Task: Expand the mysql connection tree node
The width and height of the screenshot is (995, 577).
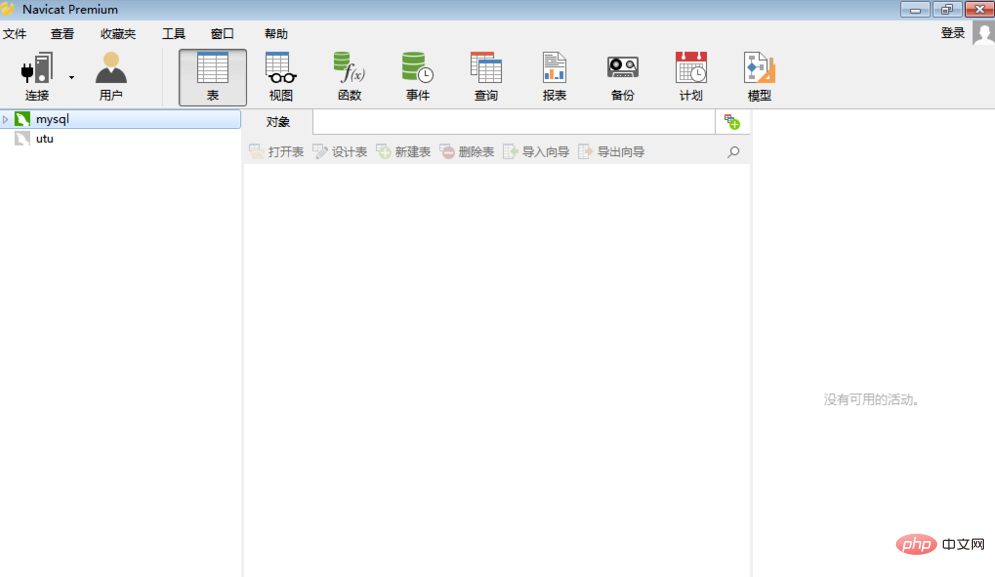Action: (x=5, y=119)
